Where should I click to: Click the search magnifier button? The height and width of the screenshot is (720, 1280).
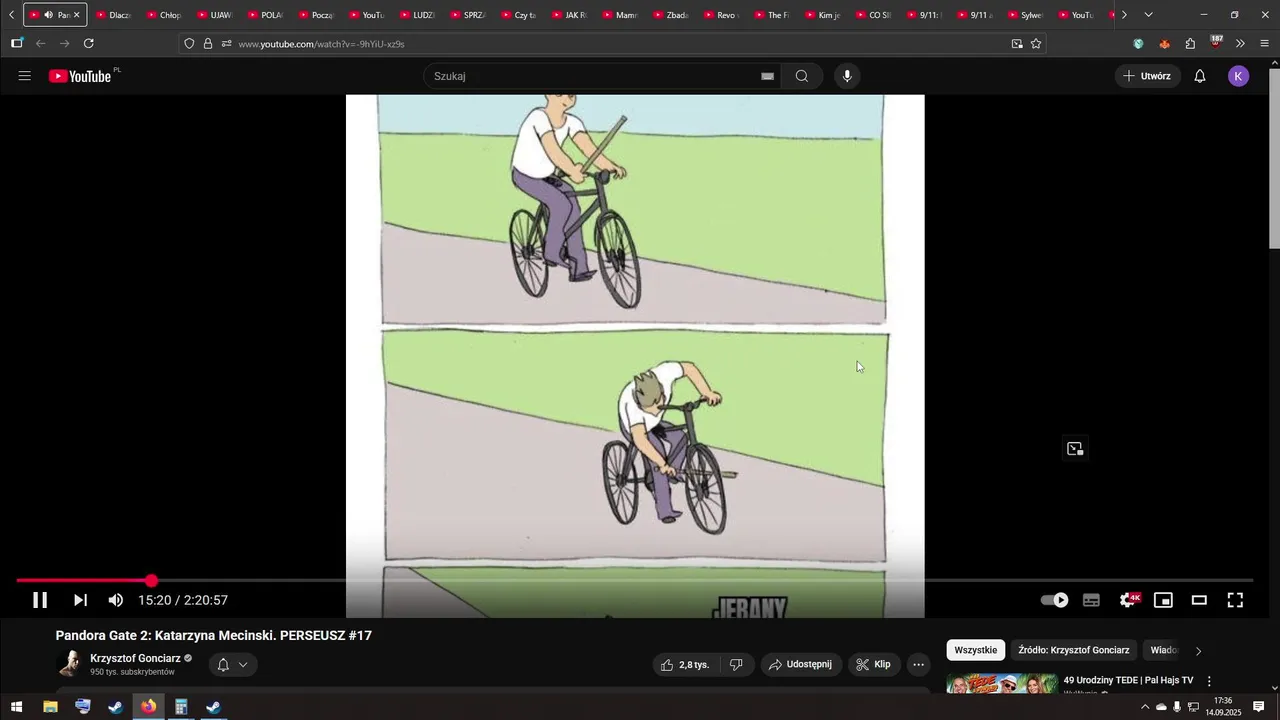(802, 76)
